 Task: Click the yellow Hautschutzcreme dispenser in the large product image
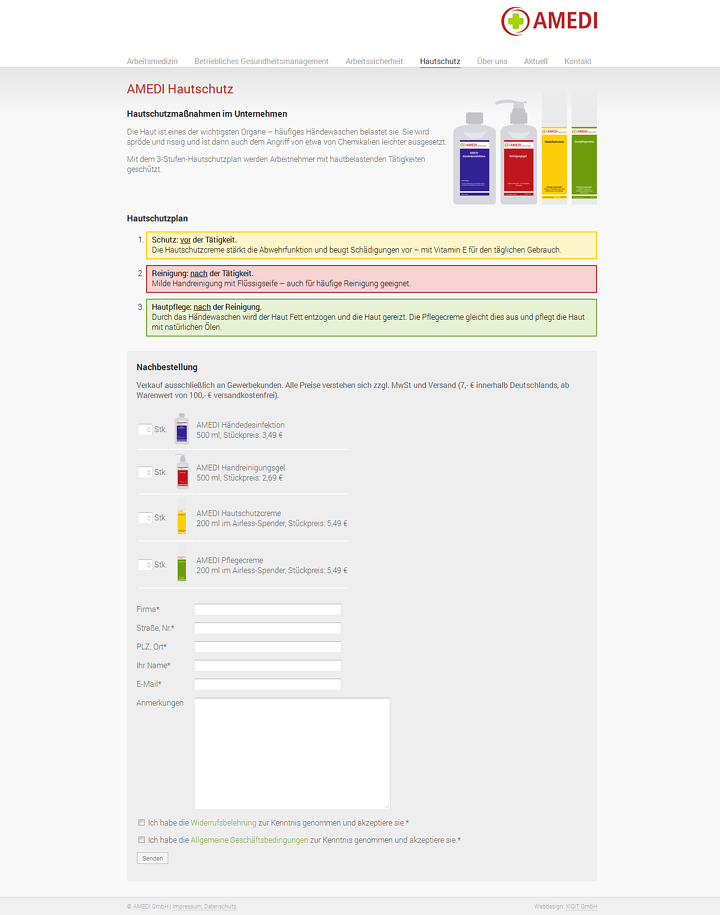(x=554, y=148)
